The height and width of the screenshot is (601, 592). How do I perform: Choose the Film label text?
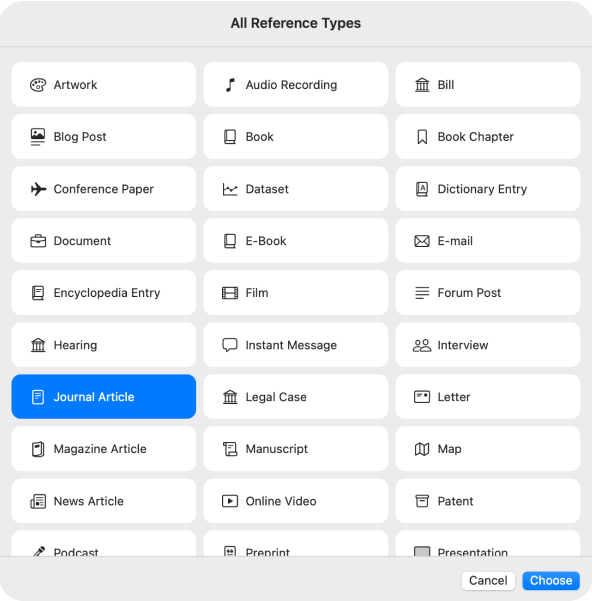point(257,293)
